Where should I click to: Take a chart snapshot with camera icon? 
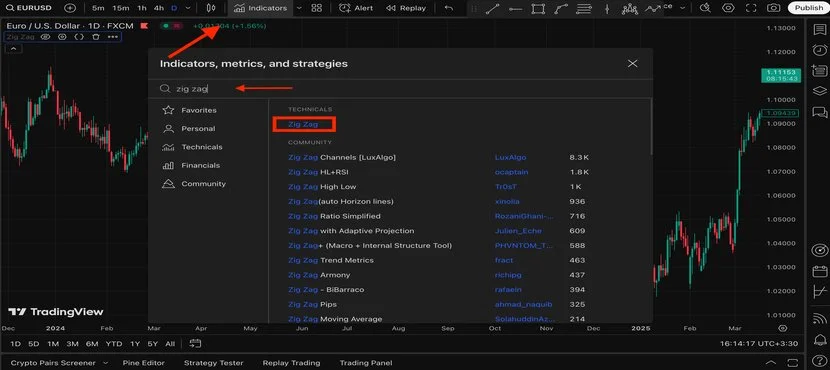[x=774, y=8]
